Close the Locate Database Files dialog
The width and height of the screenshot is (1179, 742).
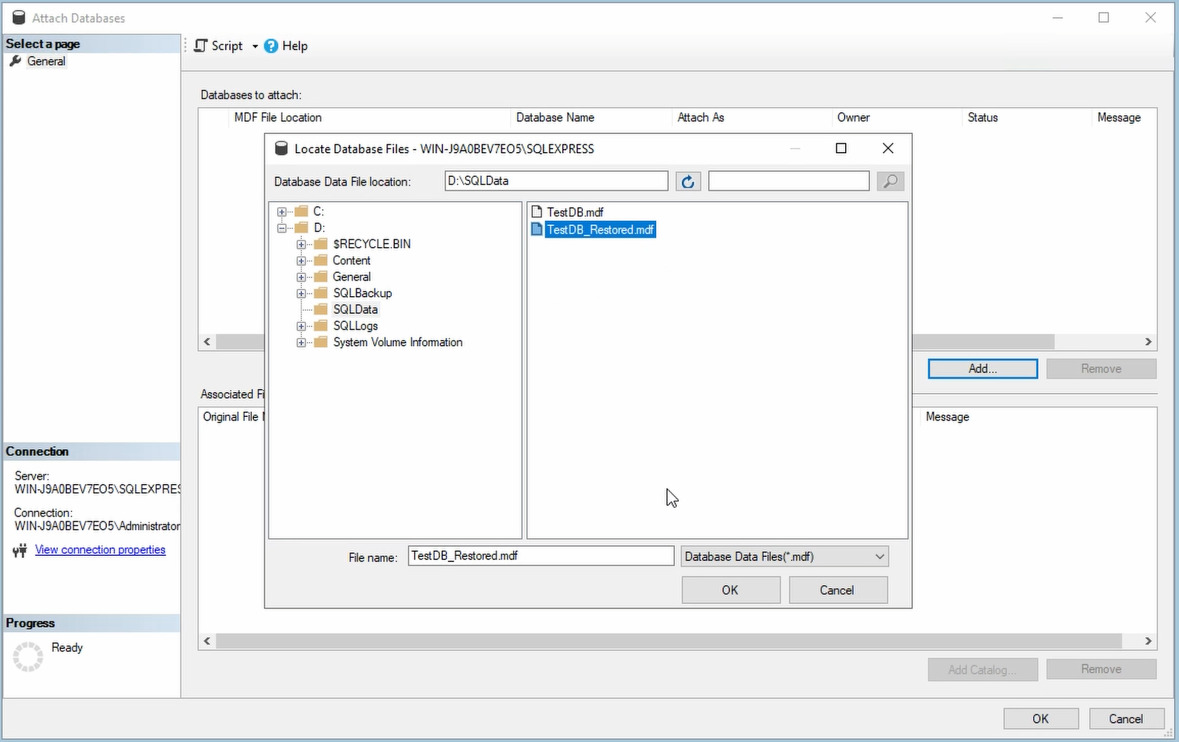tap(888, 148)
